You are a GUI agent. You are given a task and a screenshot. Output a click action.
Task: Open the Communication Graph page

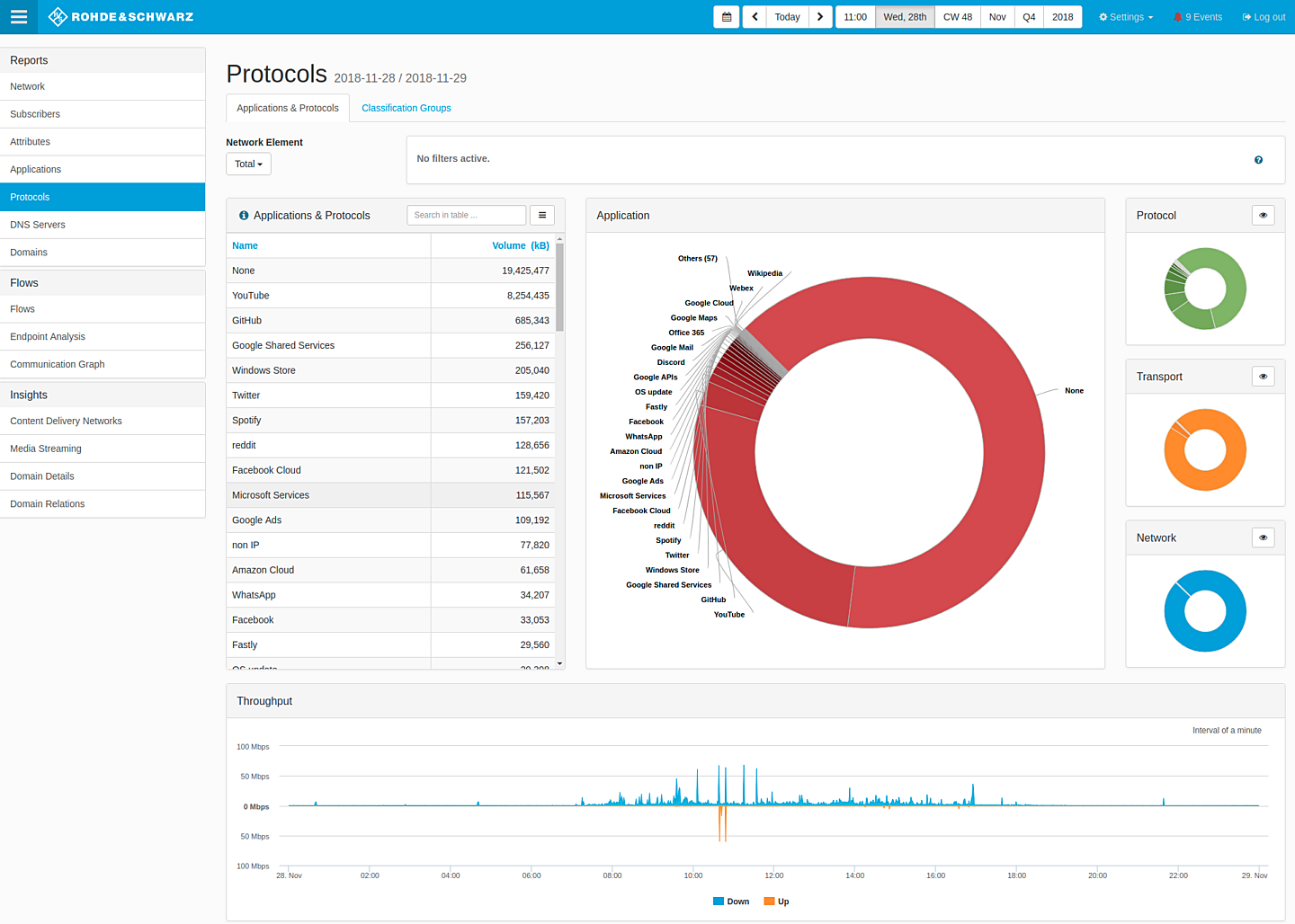pyautogui.click(x=57, y=364)
